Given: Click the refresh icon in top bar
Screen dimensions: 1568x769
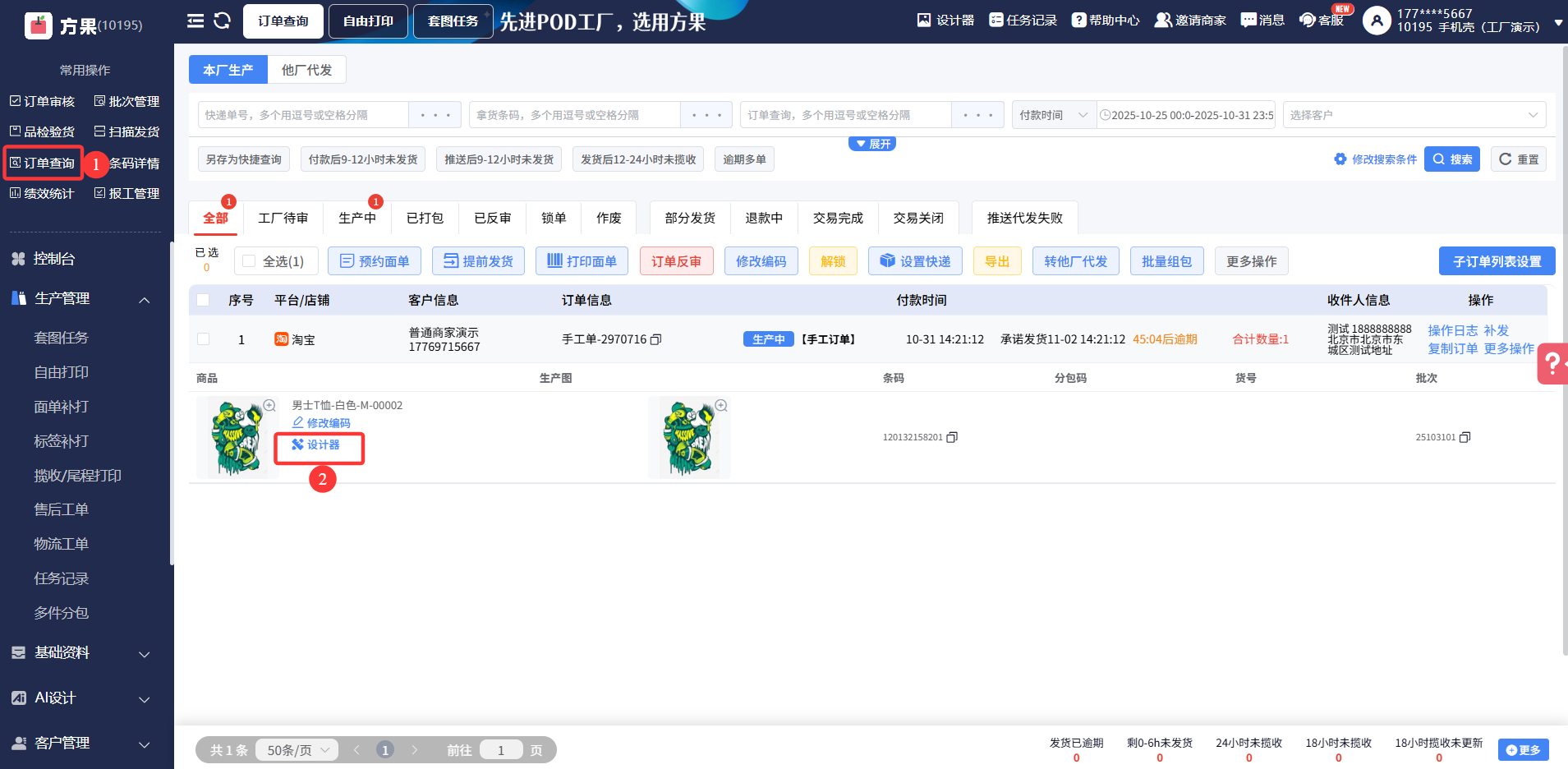Looking at the screenshot, I should pos(222,21).
